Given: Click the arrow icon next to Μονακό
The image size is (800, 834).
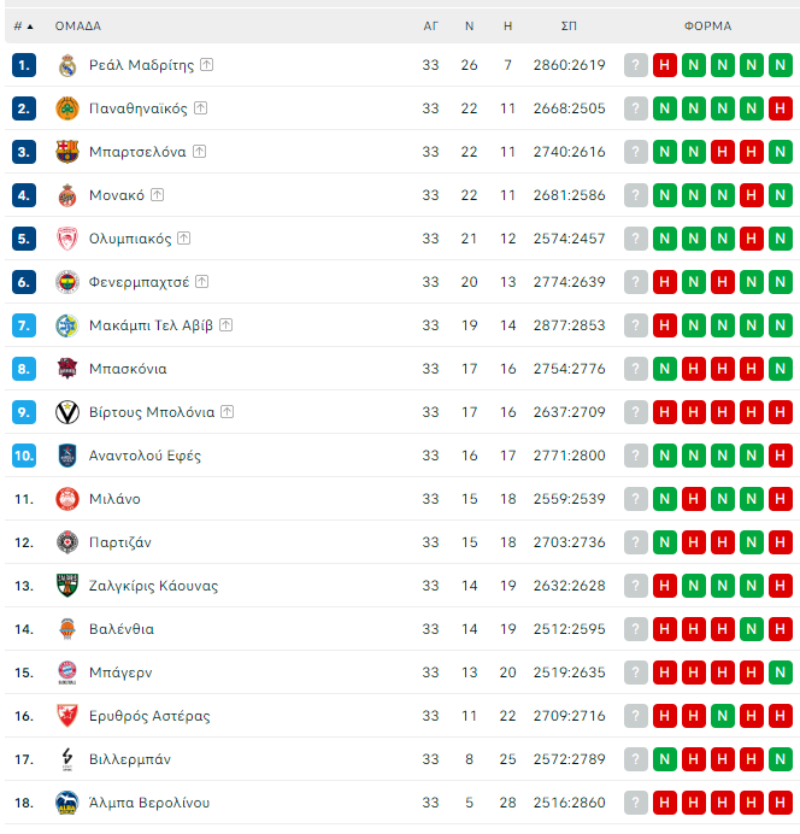Looking at the screenshot, I should (x=157, y=195).
